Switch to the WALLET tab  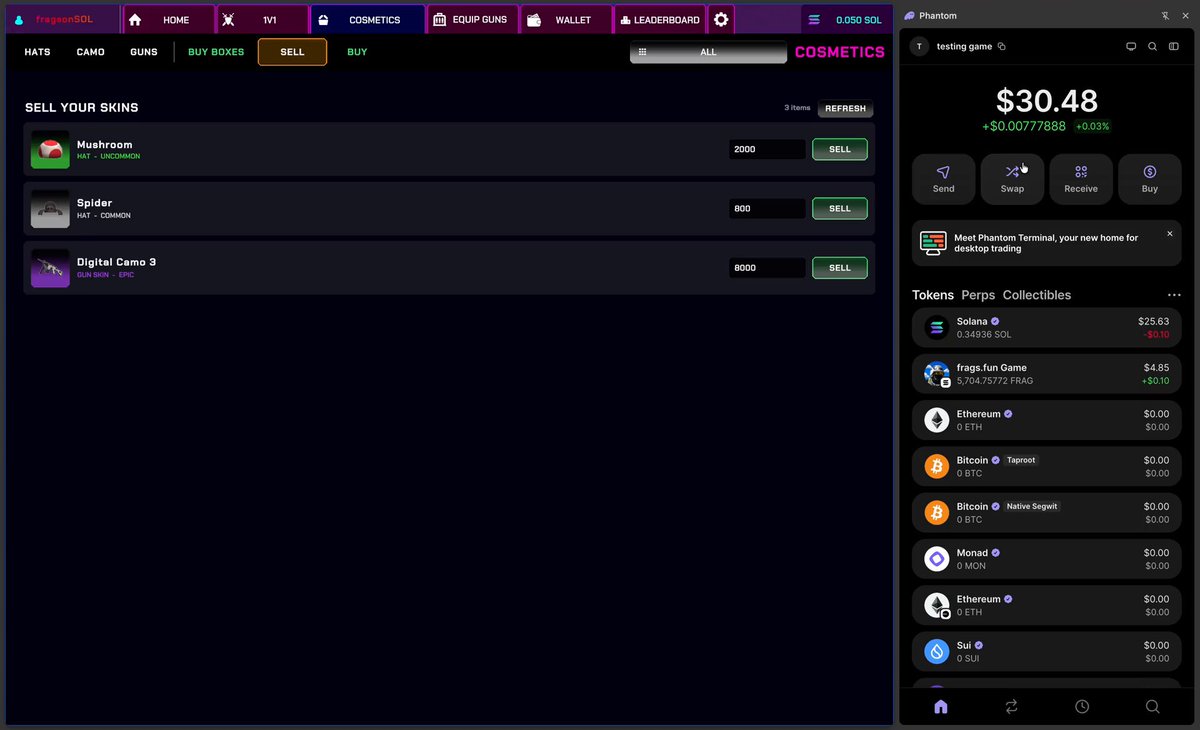566,19
